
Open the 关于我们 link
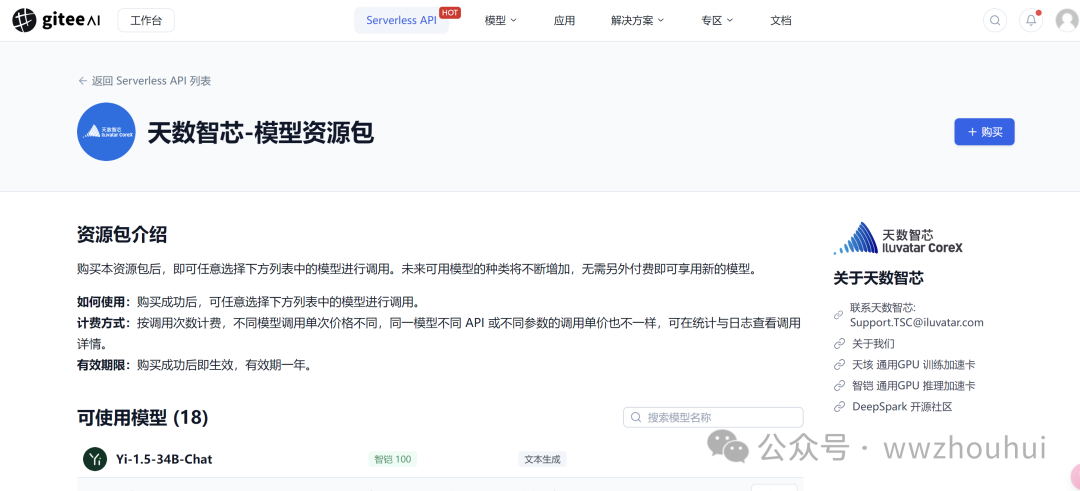point(873,343)
